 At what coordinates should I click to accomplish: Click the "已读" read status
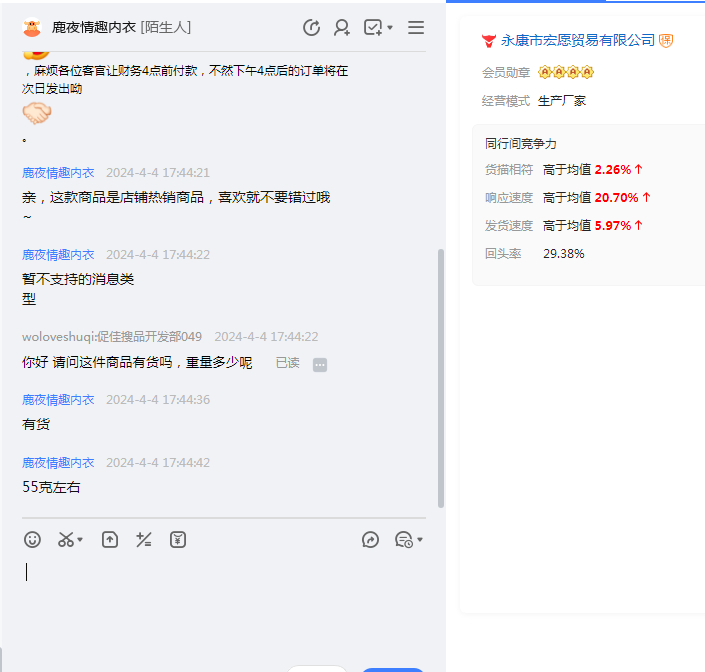287,362
